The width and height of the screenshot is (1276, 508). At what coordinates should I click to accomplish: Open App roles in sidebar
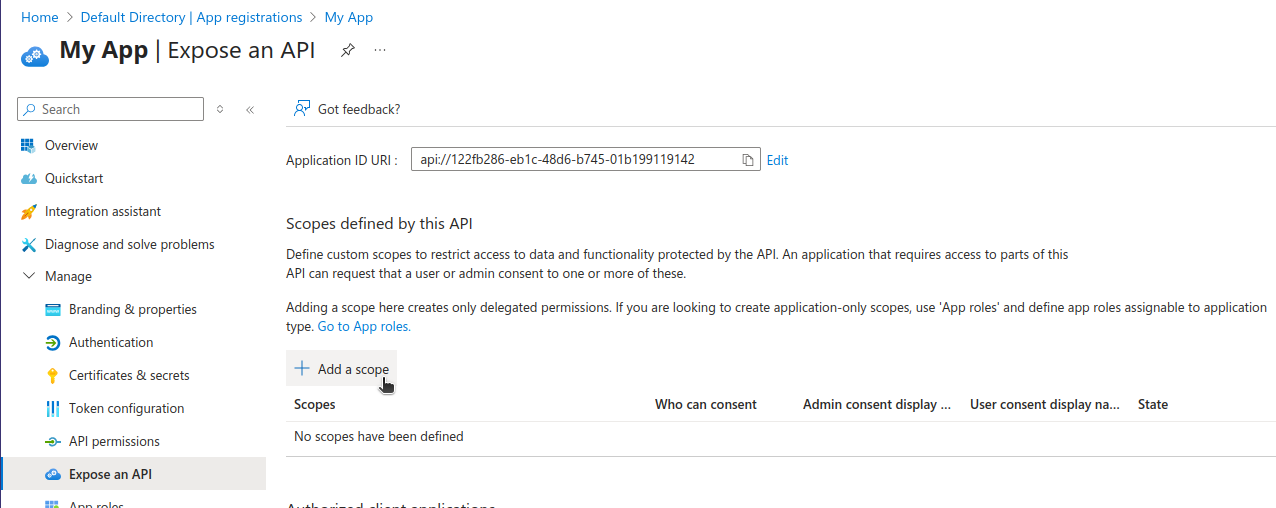[x=96, y=504]
